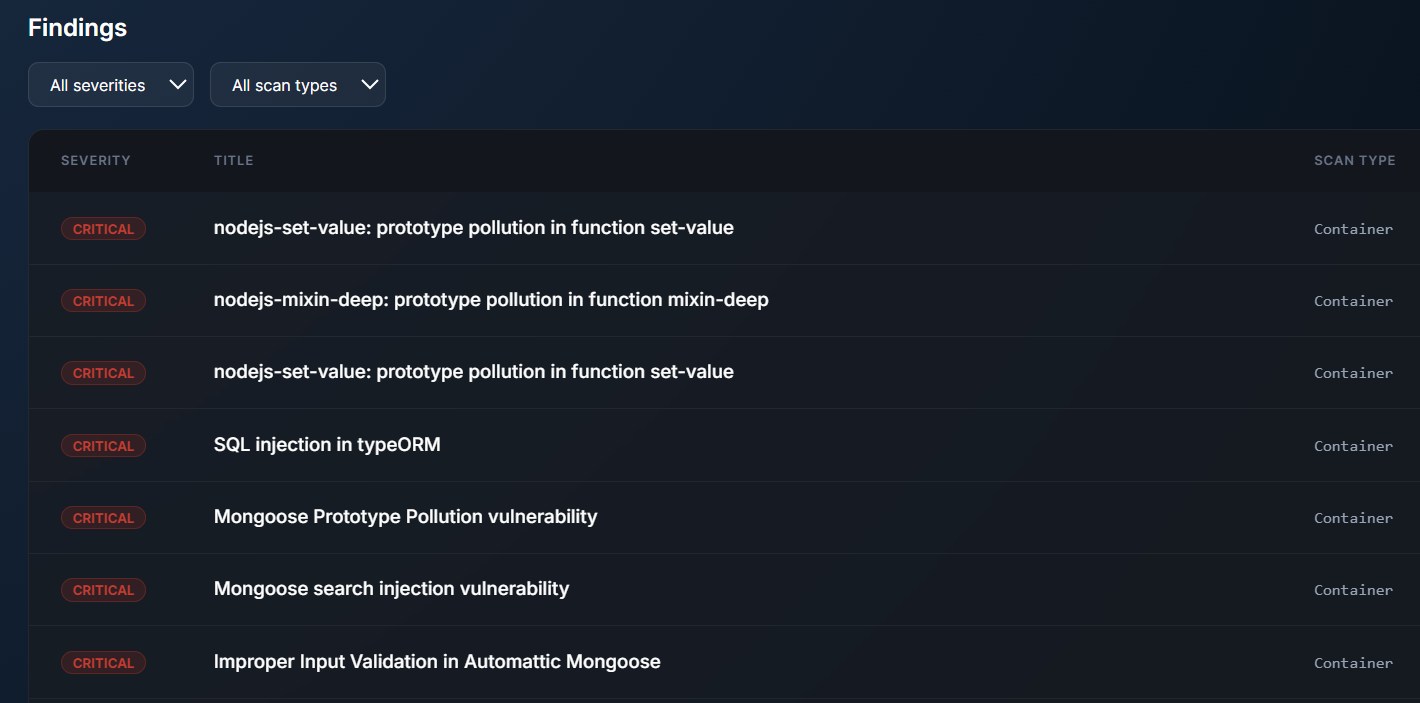Click Container scan type for typeORM row
Viewport: 1420px width, 703px height.
[1353, 446]
